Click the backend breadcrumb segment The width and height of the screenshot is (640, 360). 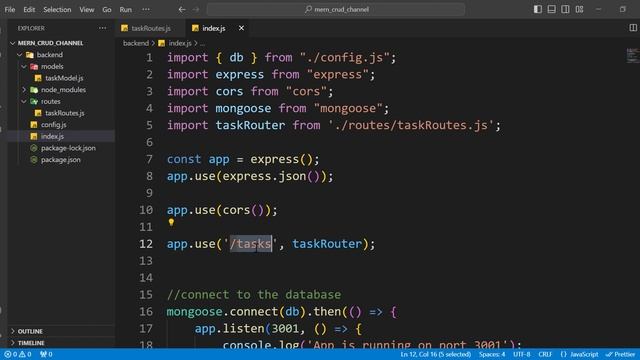[136, 43]
